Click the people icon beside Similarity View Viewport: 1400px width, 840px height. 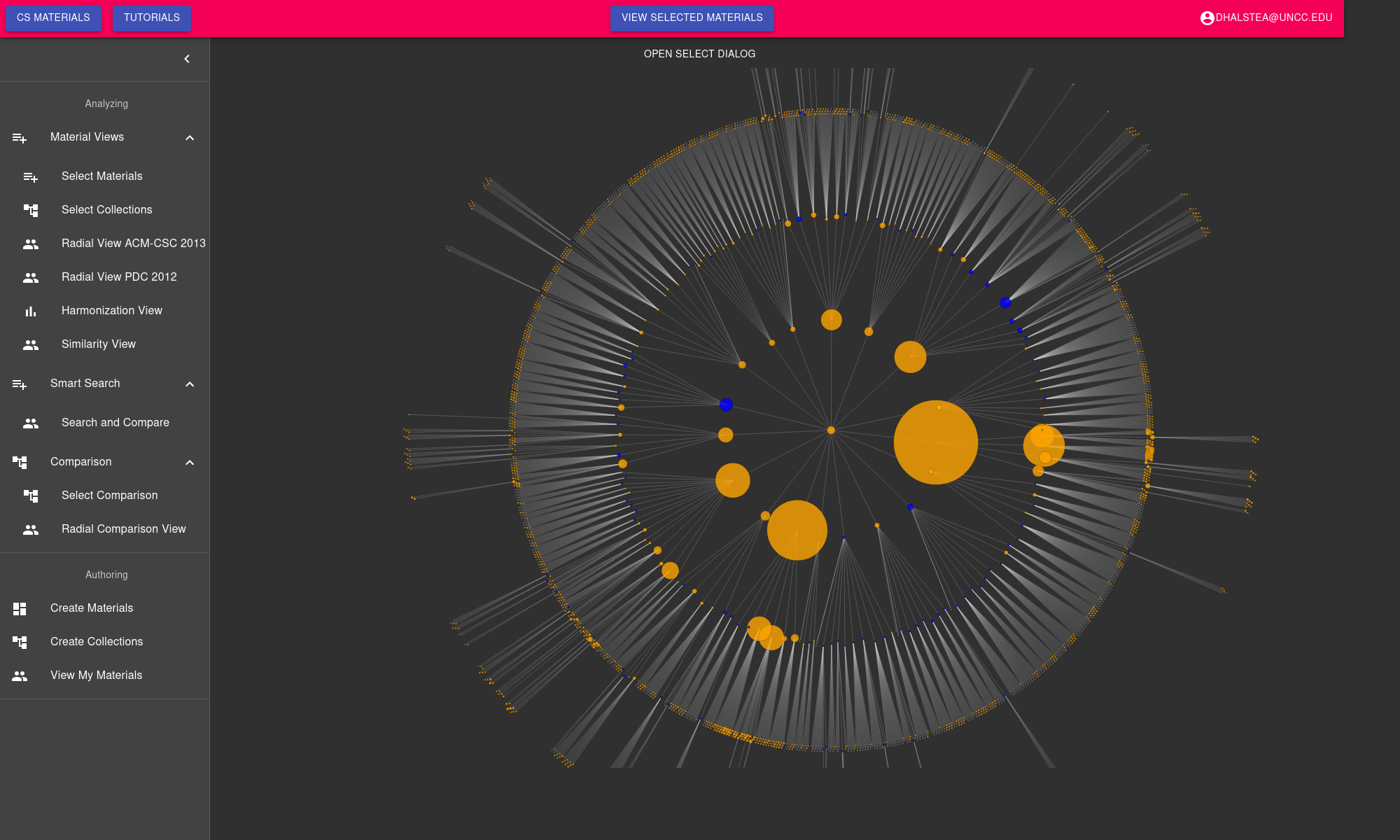pos(31,345)
